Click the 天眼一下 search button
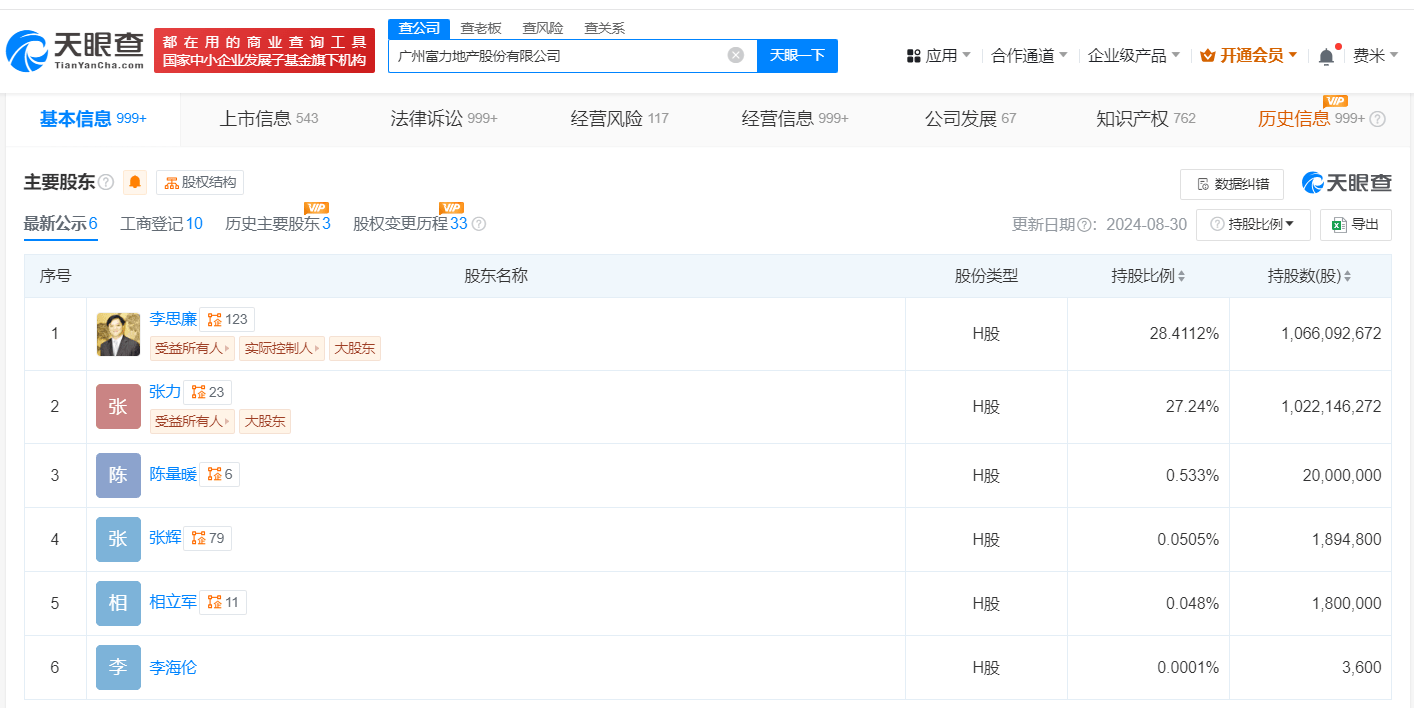The width and height of the screenshot is (1414, 708). point(797,56)
